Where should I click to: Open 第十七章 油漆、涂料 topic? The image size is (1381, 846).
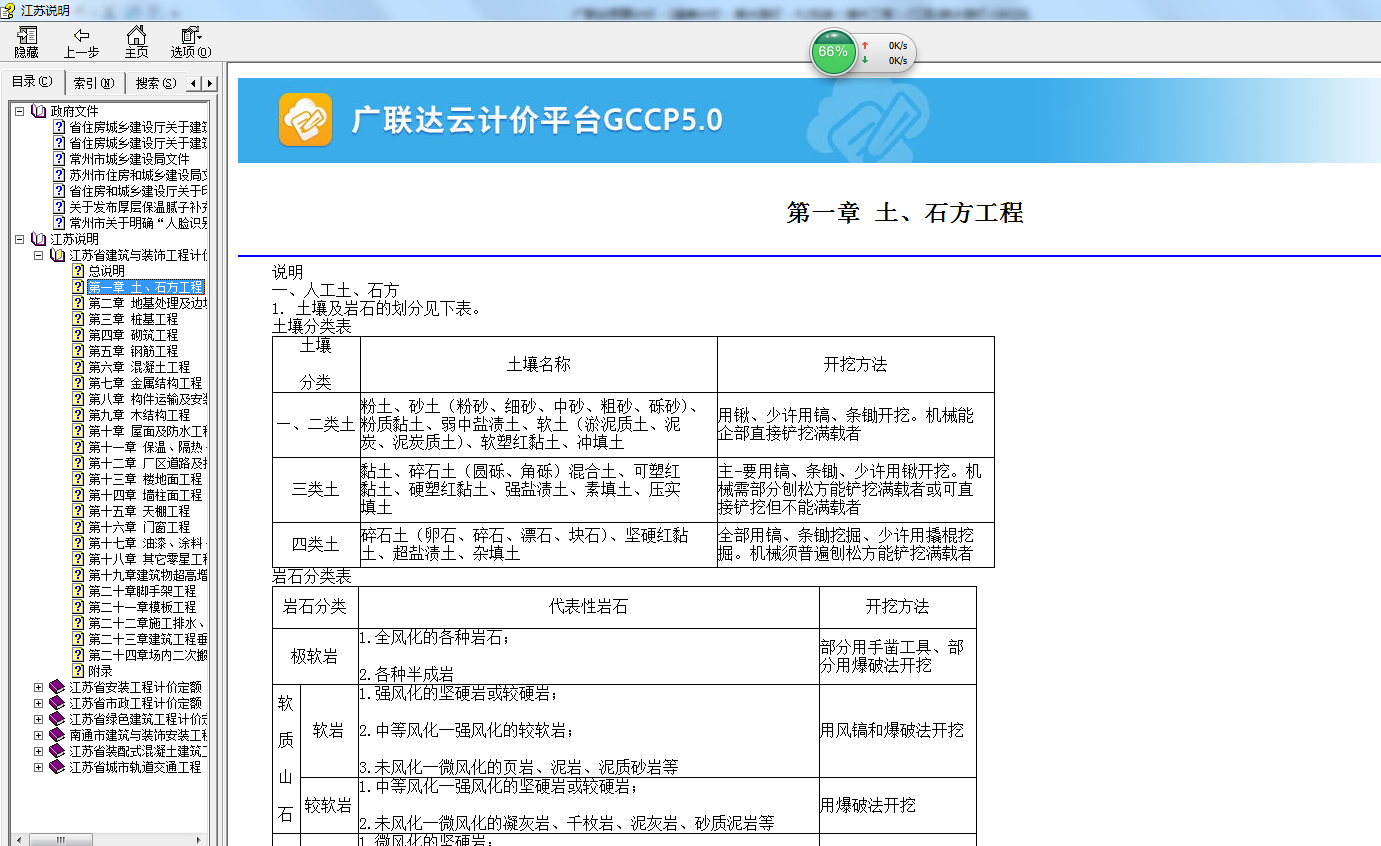[147, 543]
